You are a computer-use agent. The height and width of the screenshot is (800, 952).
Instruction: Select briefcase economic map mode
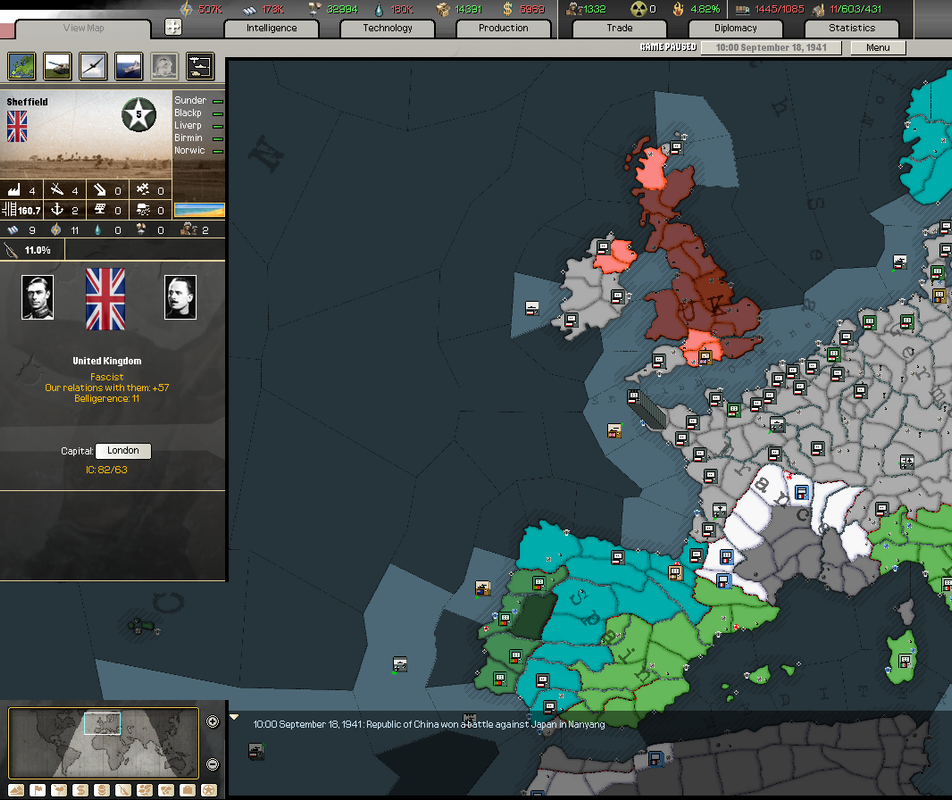coord(188,790)
